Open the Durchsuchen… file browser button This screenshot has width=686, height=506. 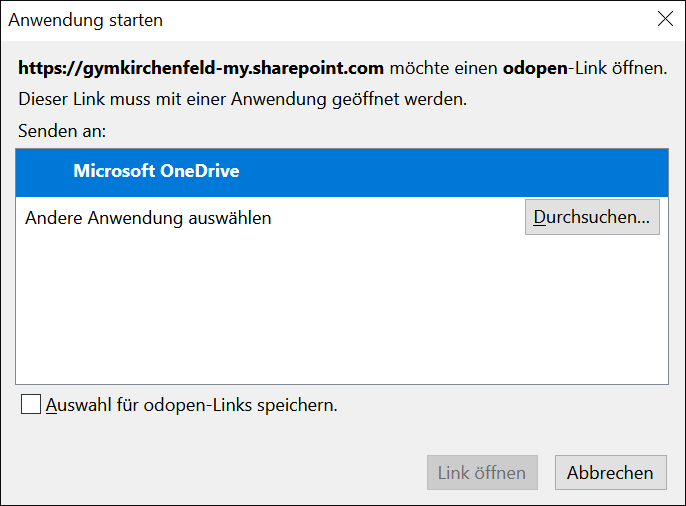point(592,217)
